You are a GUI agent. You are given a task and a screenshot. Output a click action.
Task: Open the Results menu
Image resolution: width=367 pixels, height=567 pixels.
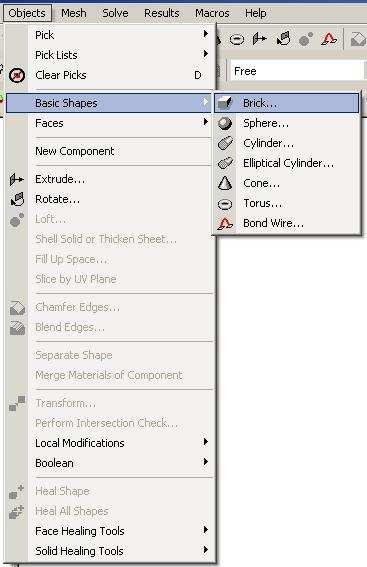[162, 13]
